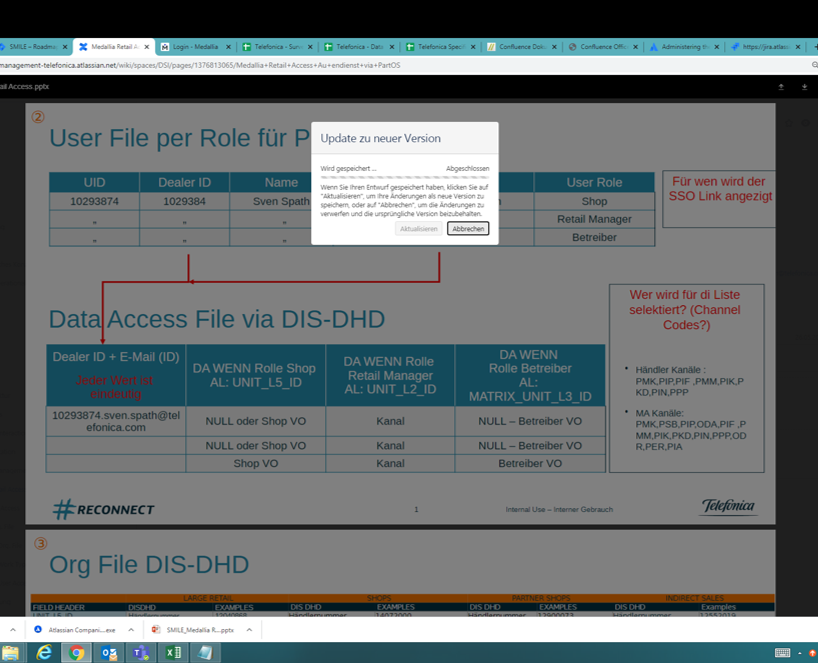Image resolution: width=818 pixels, height=663 pixels.
Task: Click the Abbrechen button in the update dialog
Action: pyautogui.click(x=468, y=228)
